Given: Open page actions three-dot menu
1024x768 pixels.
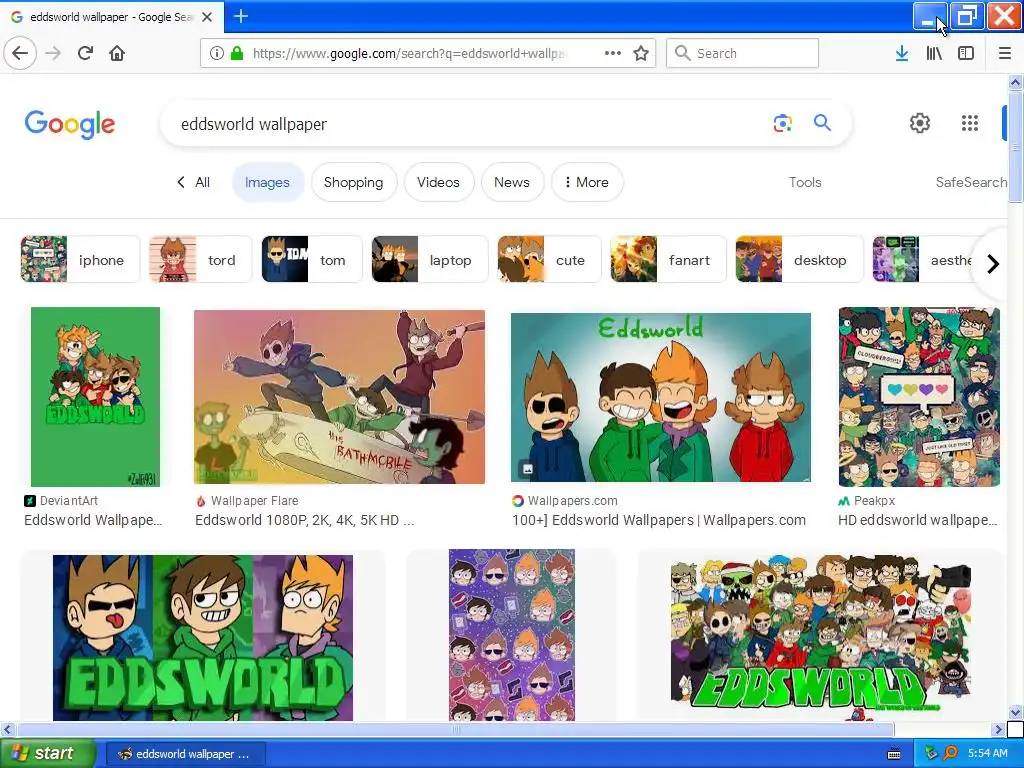Looking at the screenshot, I should [613, 53].
